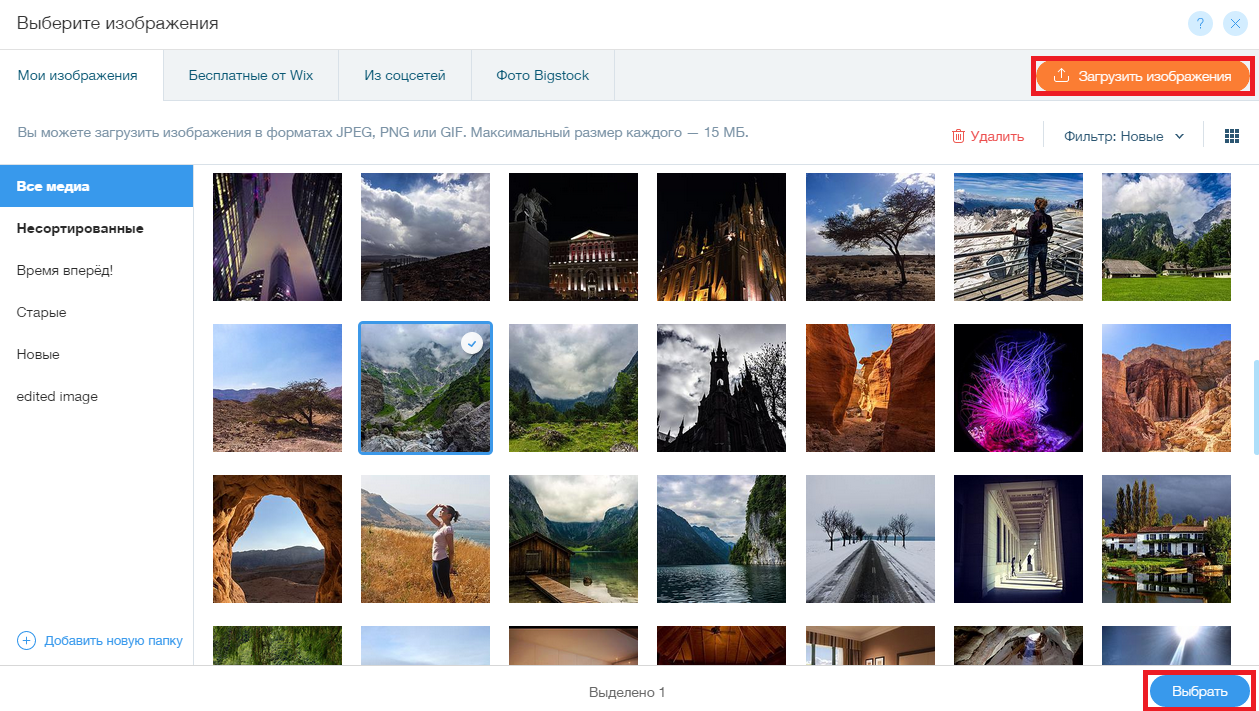Select the rock arch cave opening thumbnail
The height and width of the screenshot is (711, 1259).
click(277, 539)
